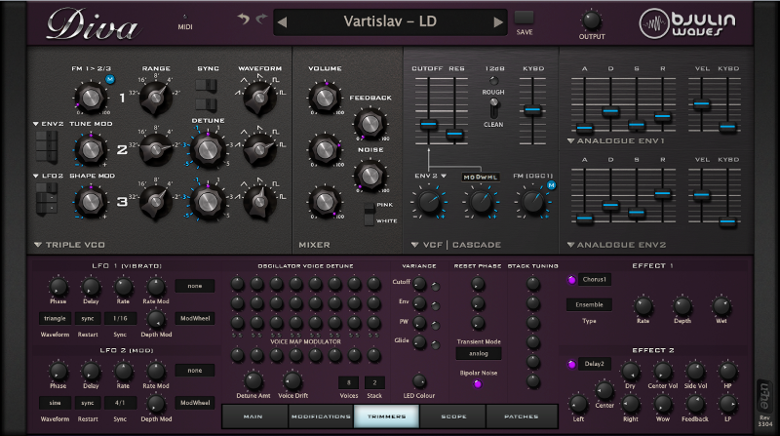Click the Vartislav – LD preset name display
This screenshot has width=780, height=436.
click(390, 21)
